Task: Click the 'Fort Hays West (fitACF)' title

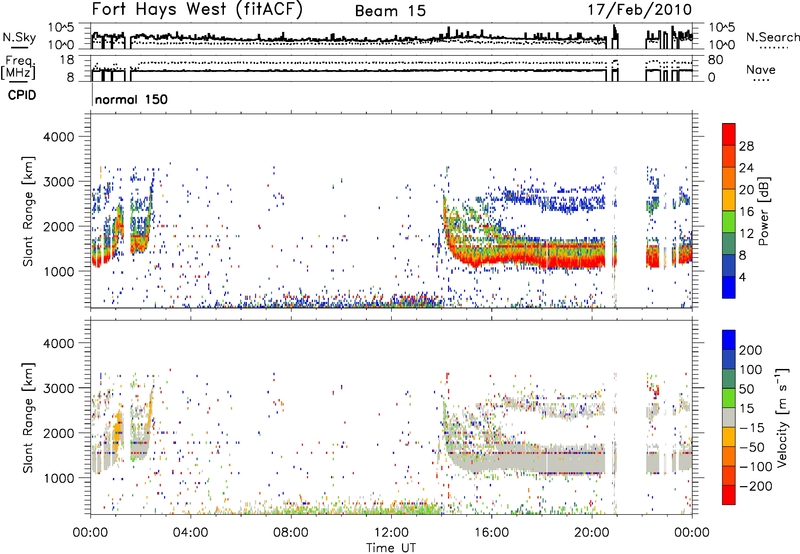Action: (x=197, y=10)
